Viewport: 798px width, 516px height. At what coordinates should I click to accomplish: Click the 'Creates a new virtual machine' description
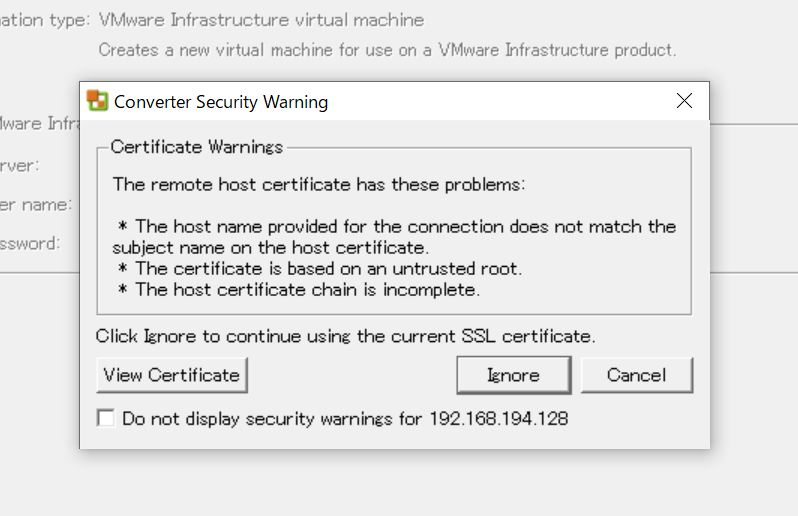click(387, 49)
